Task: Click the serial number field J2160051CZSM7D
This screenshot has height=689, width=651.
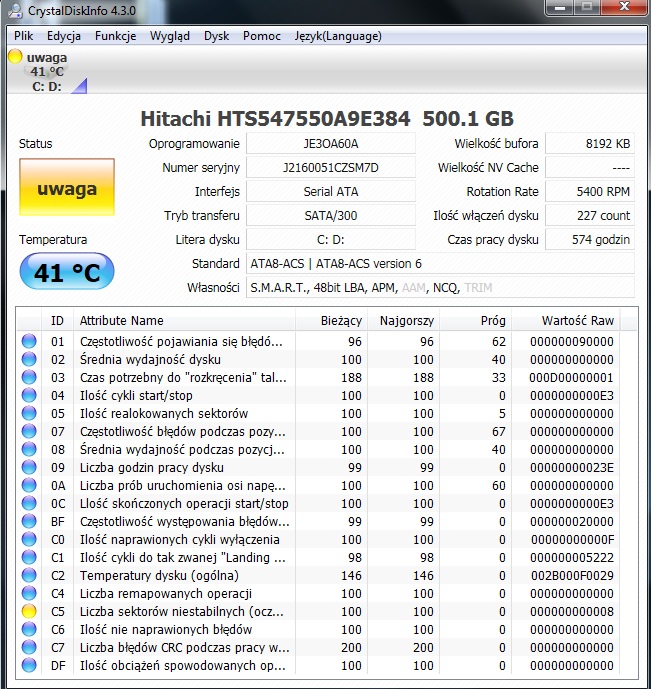Action: point(331,167)
